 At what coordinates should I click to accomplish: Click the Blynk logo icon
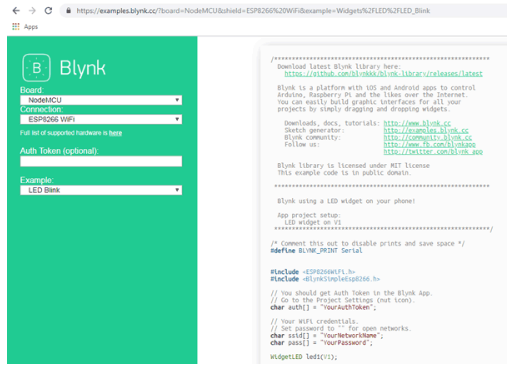pyautogui.click(x=36, y=68)
